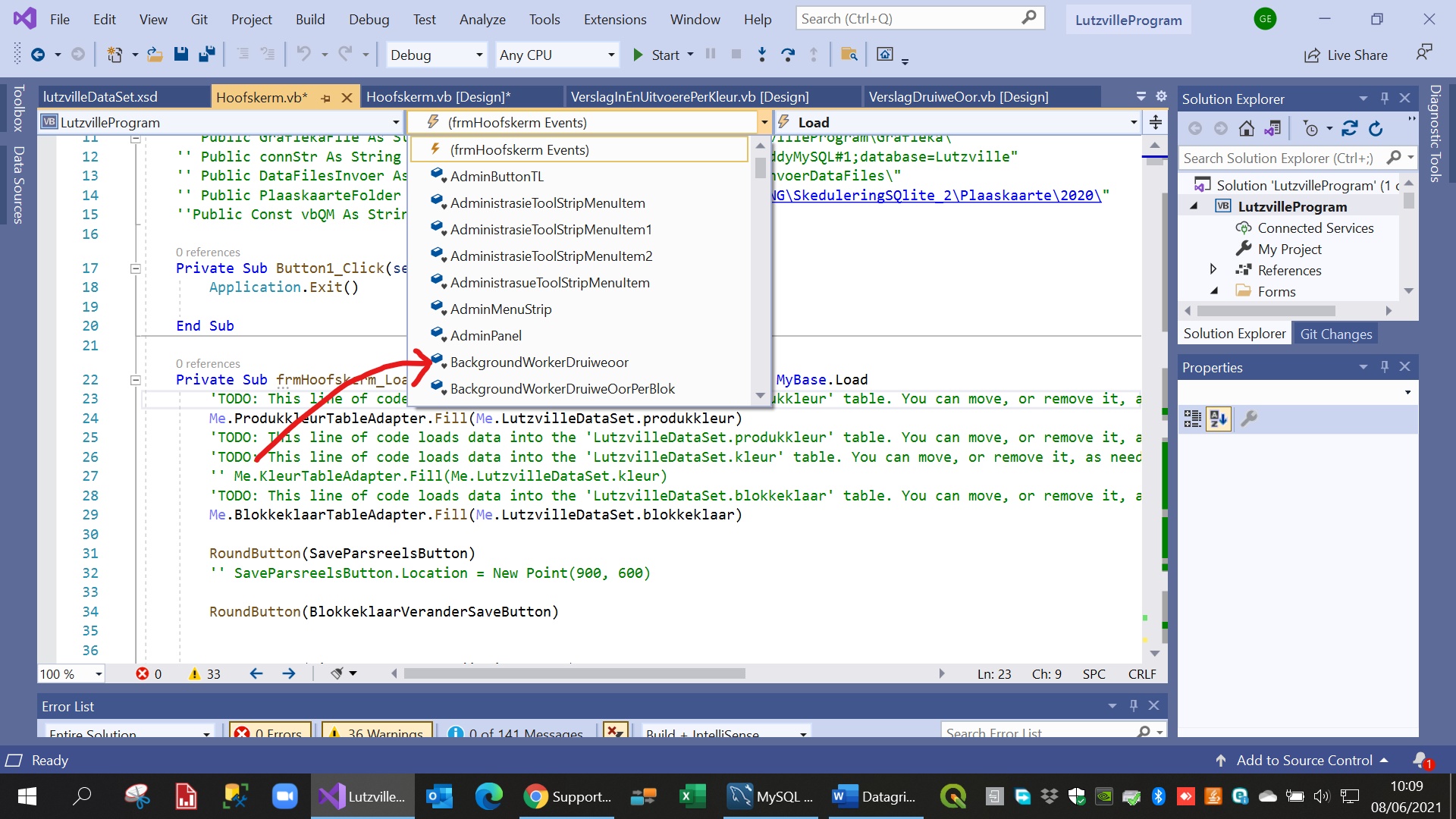
Task: Click the Home icon in Solution Explorer
Action: pyautogui.click(x=1246, y=128)
